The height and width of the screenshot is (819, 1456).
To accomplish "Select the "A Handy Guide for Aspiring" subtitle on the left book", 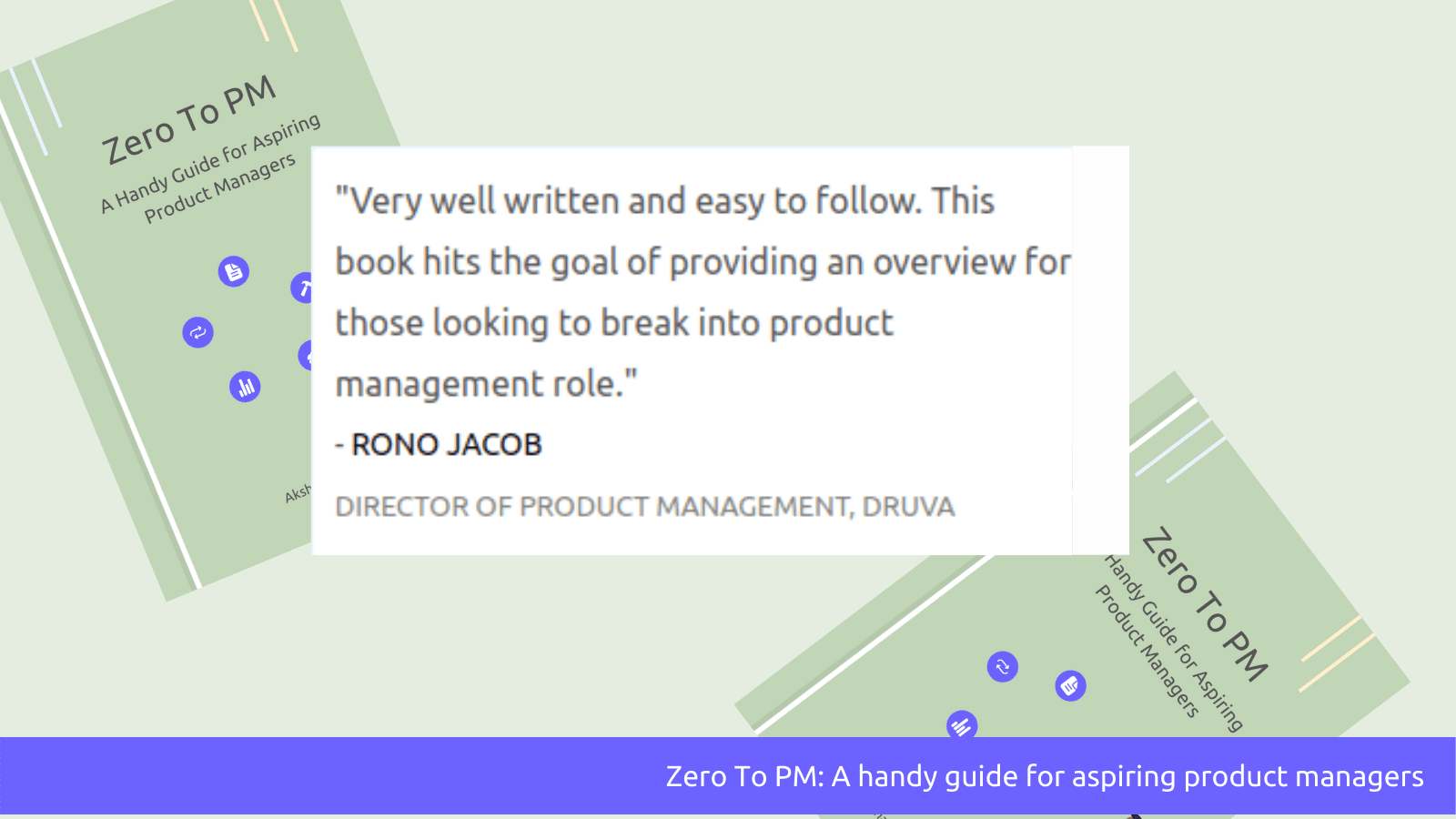I will [211, 164].
